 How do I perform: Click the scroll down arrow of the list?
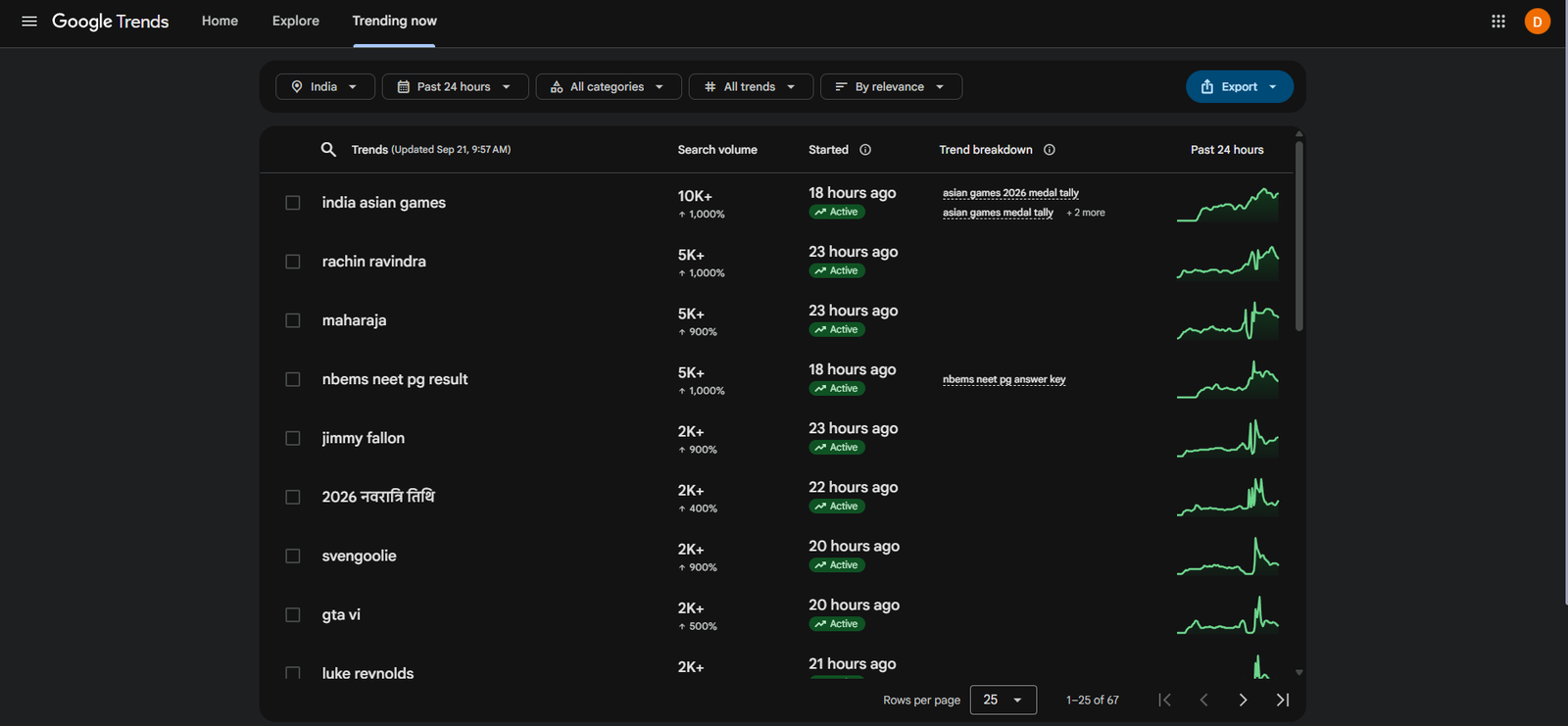pos(1299,673)
